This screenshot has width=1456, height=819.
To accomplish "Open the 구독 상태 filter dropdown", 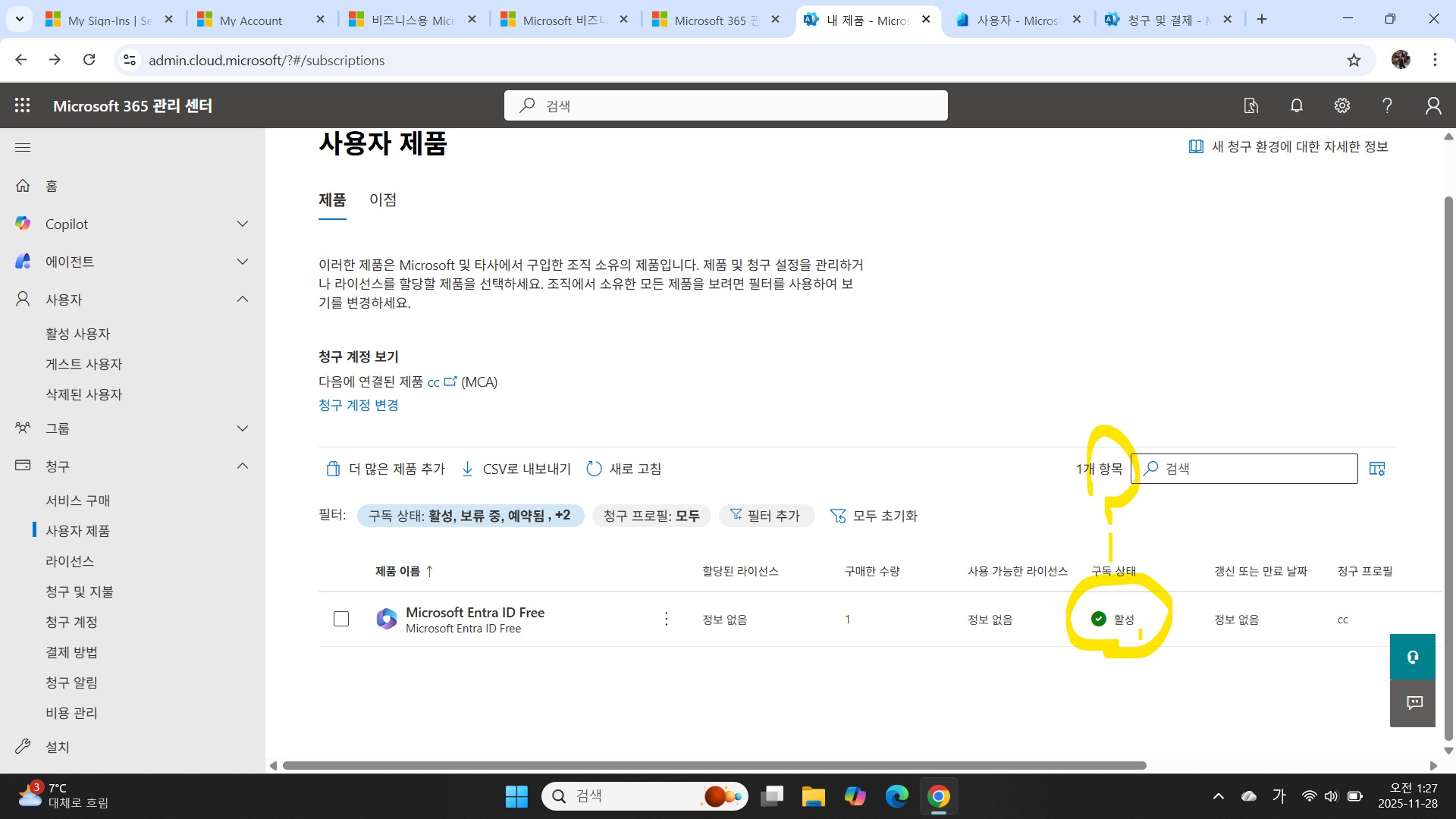I will point(470,516).
